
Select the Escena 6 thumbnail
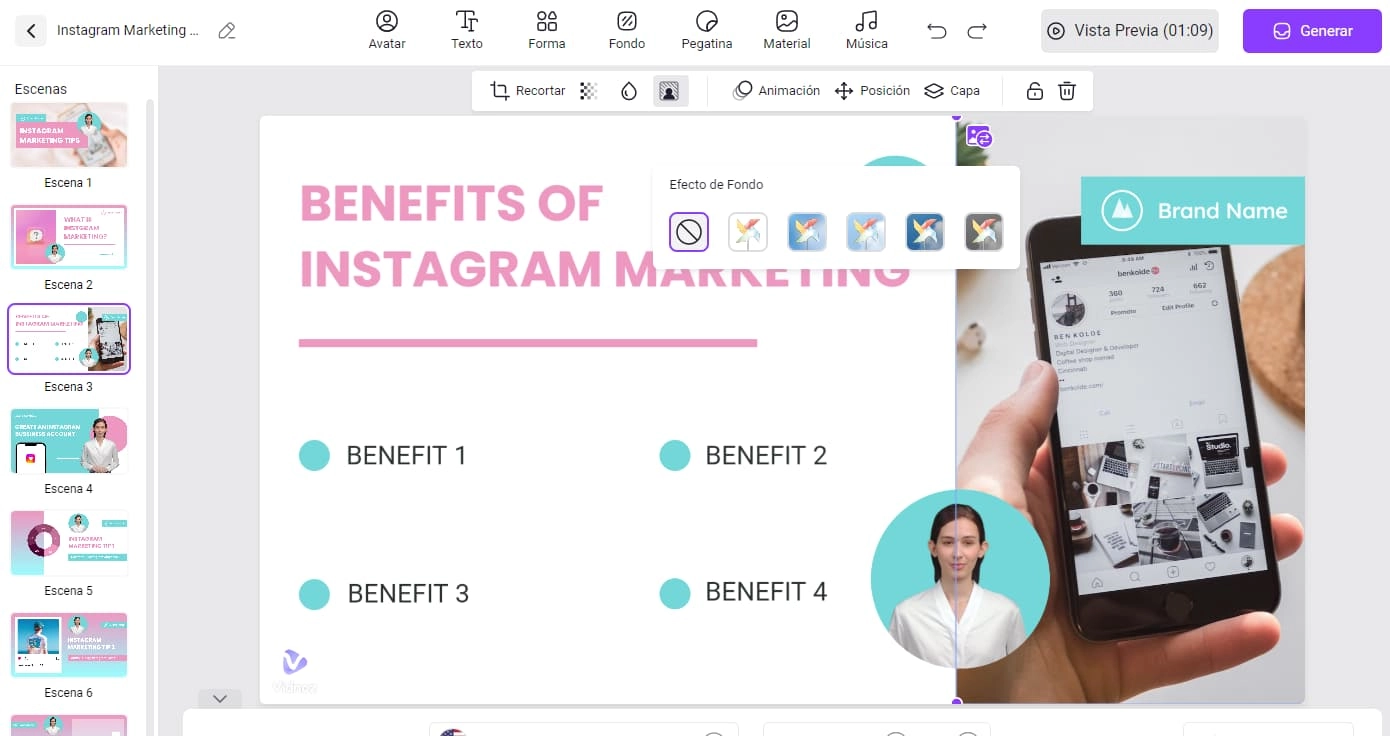69,645
